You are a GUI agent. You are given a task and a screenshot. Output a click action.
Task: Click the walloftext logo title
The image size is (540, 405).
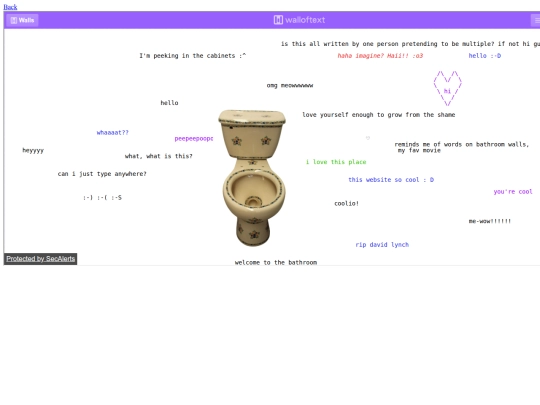[x=299, y=20]
